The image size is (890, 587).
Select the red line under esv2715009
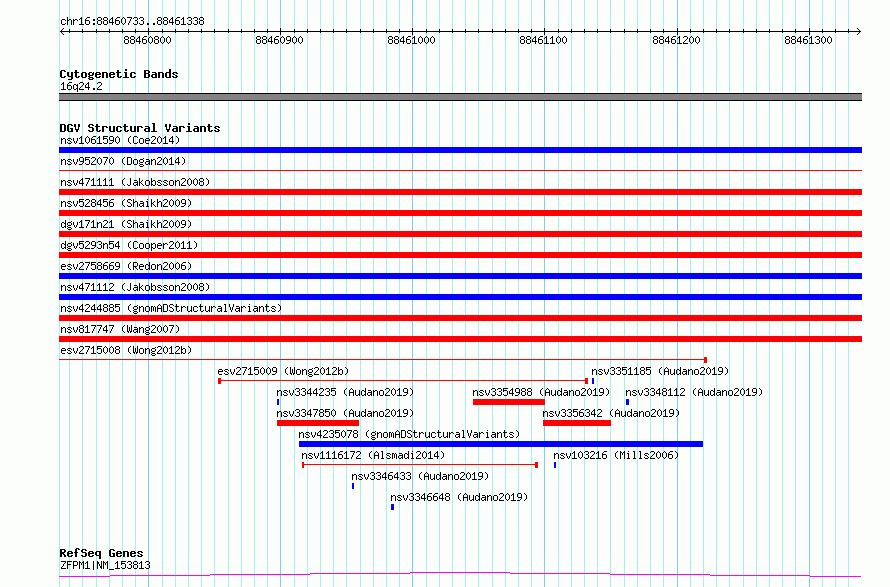[403, 381]
